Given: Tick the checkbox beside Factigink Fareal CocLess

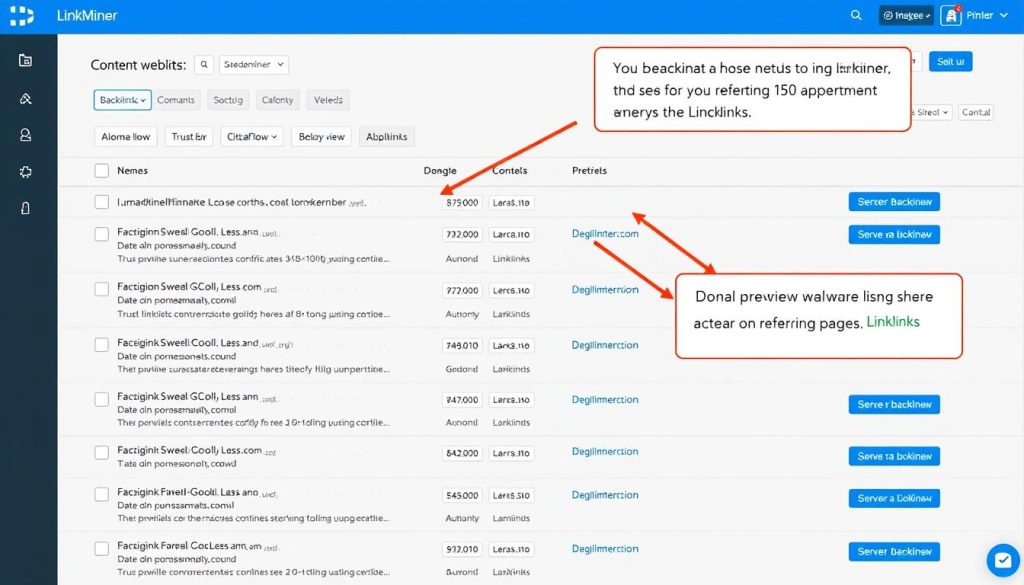Looking at the screenshot, I should pos(100,549).
